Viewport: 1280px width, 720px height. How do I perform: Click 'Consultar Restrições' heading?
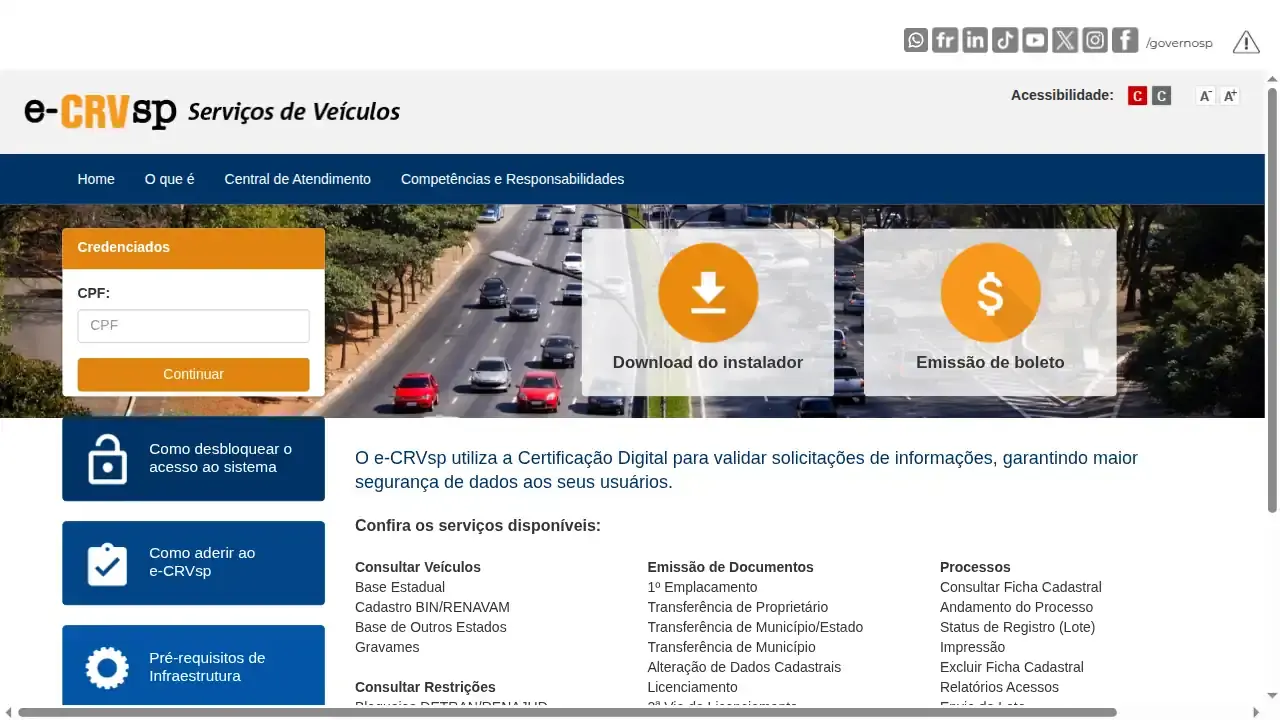pyautogui.click(x=425, y=687)
